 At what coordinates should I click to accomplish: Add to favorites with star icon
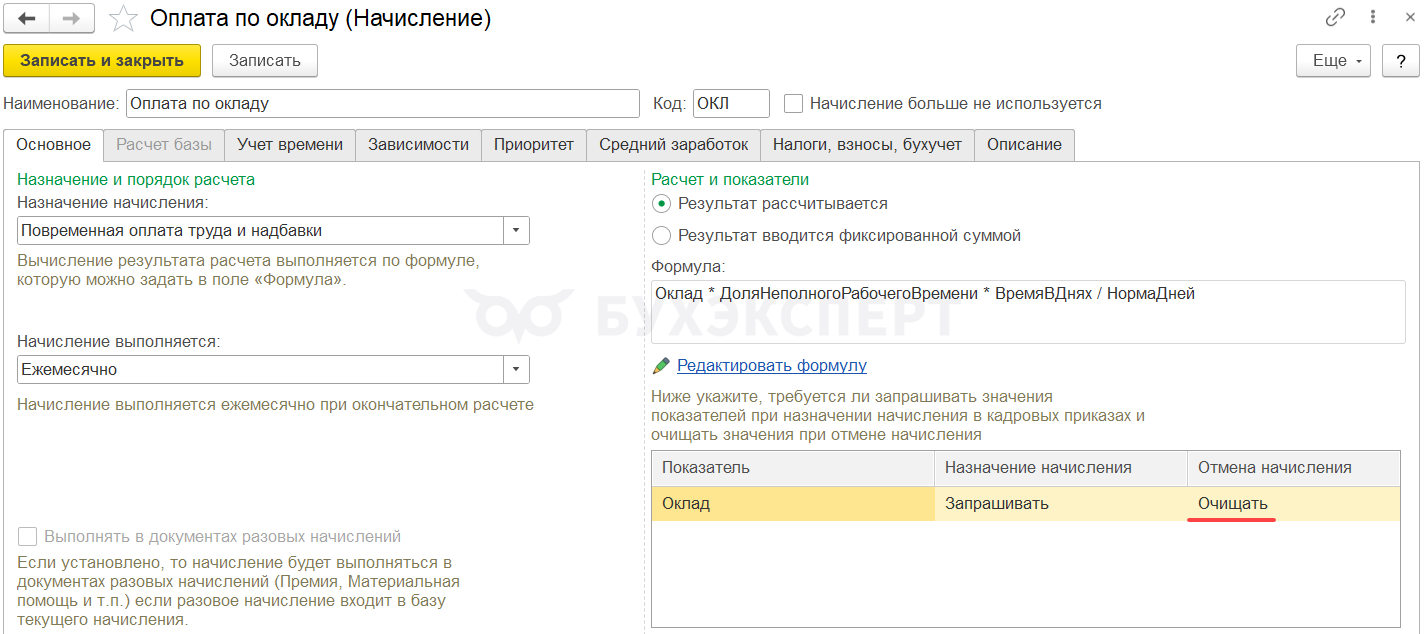tap(122, 18)
